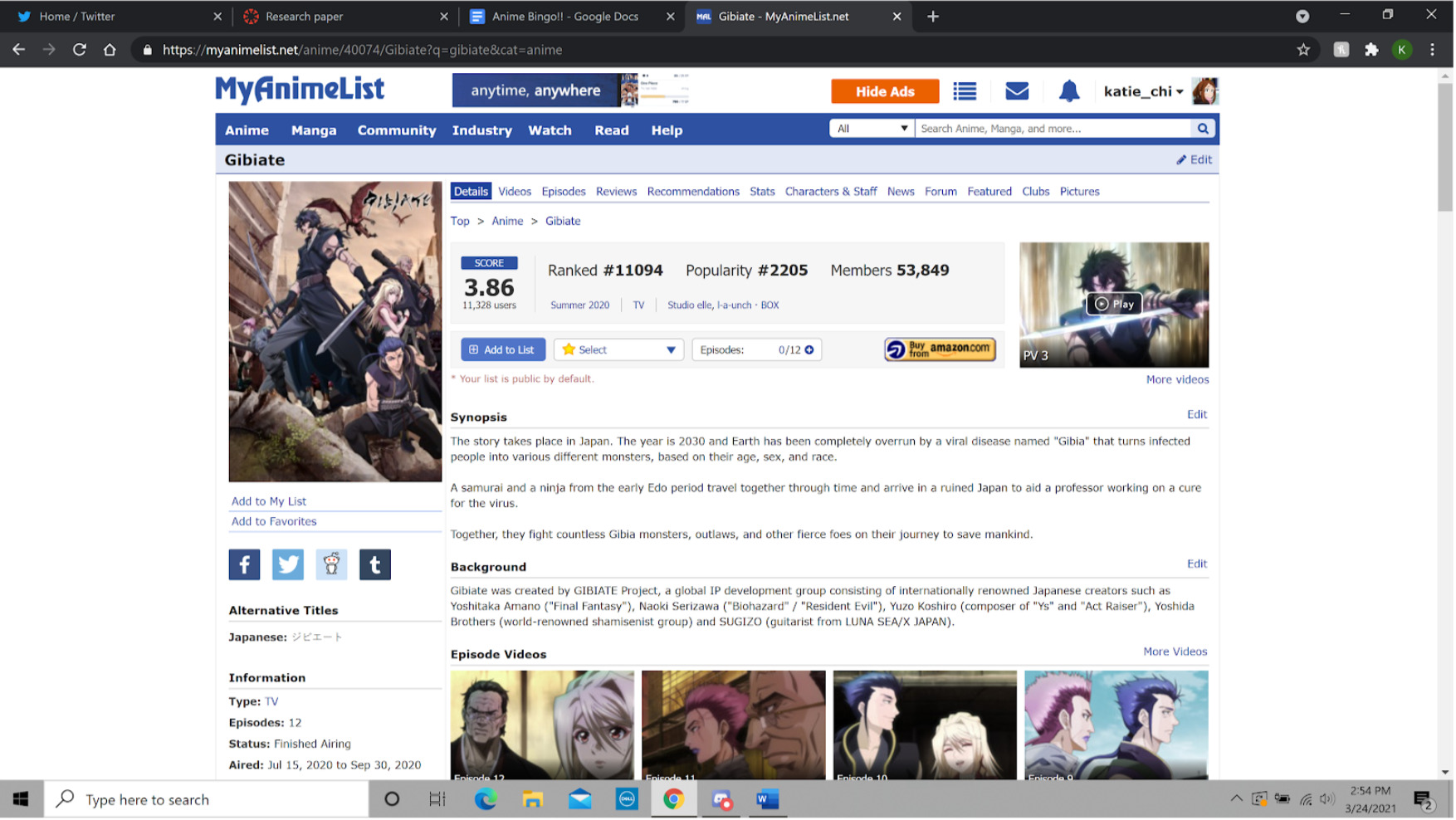The height and width of the screenshot is (820, 1456).
Task: Open the Top breadcrumb link
Action: [461, 222]
